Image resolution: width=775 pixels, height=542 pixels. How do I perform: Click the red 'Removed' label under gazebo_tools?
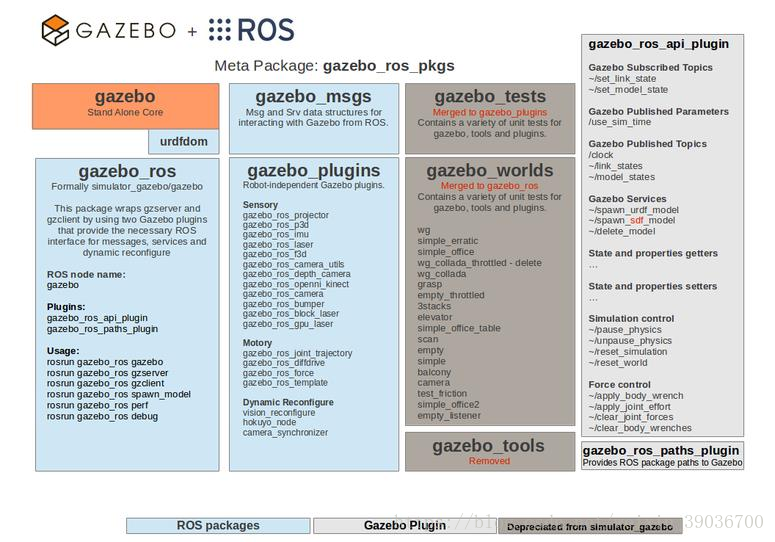[489, 461]
